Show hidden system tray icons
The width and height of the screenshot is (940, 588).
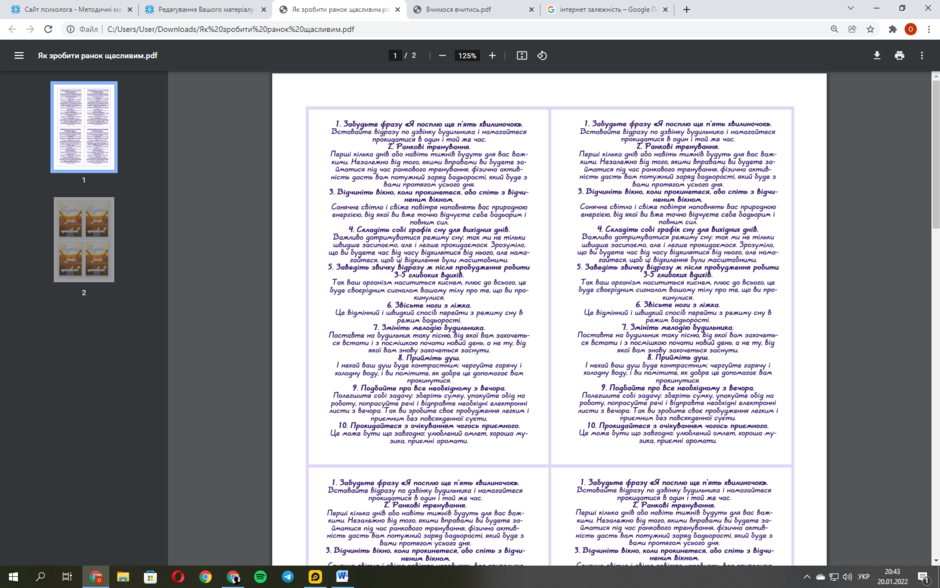click(807, 577)
